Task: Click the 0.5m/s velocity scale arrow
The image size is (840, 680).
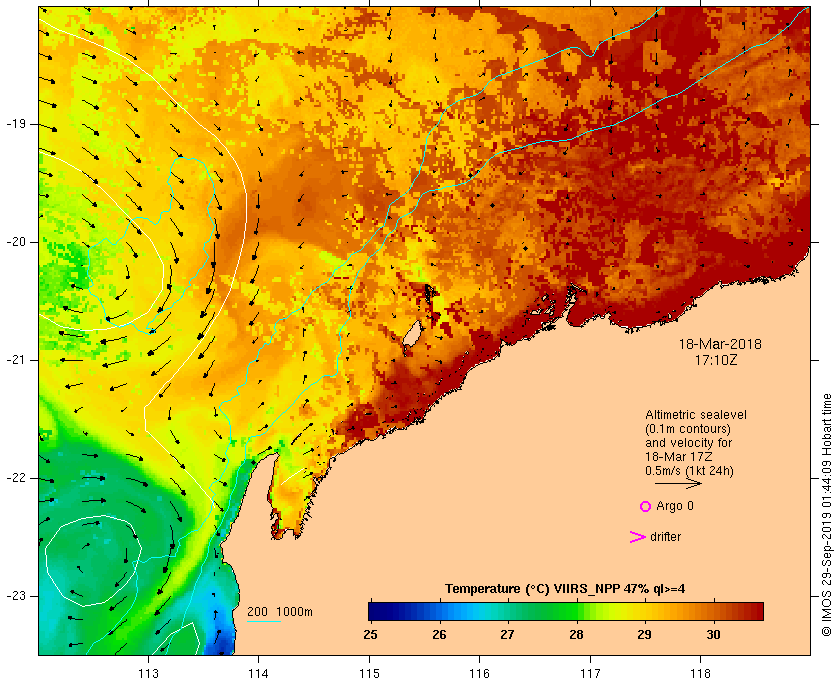Action: click(x=678, y=483)
